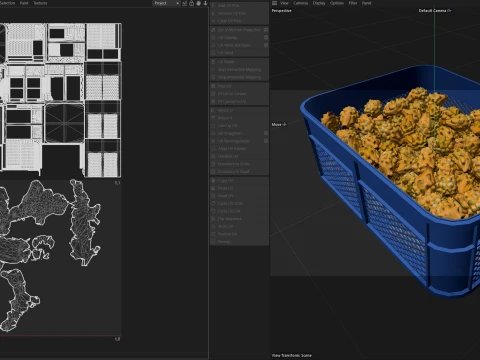
Task: Click the UV Peeler icon
Action: coord(213,62)
